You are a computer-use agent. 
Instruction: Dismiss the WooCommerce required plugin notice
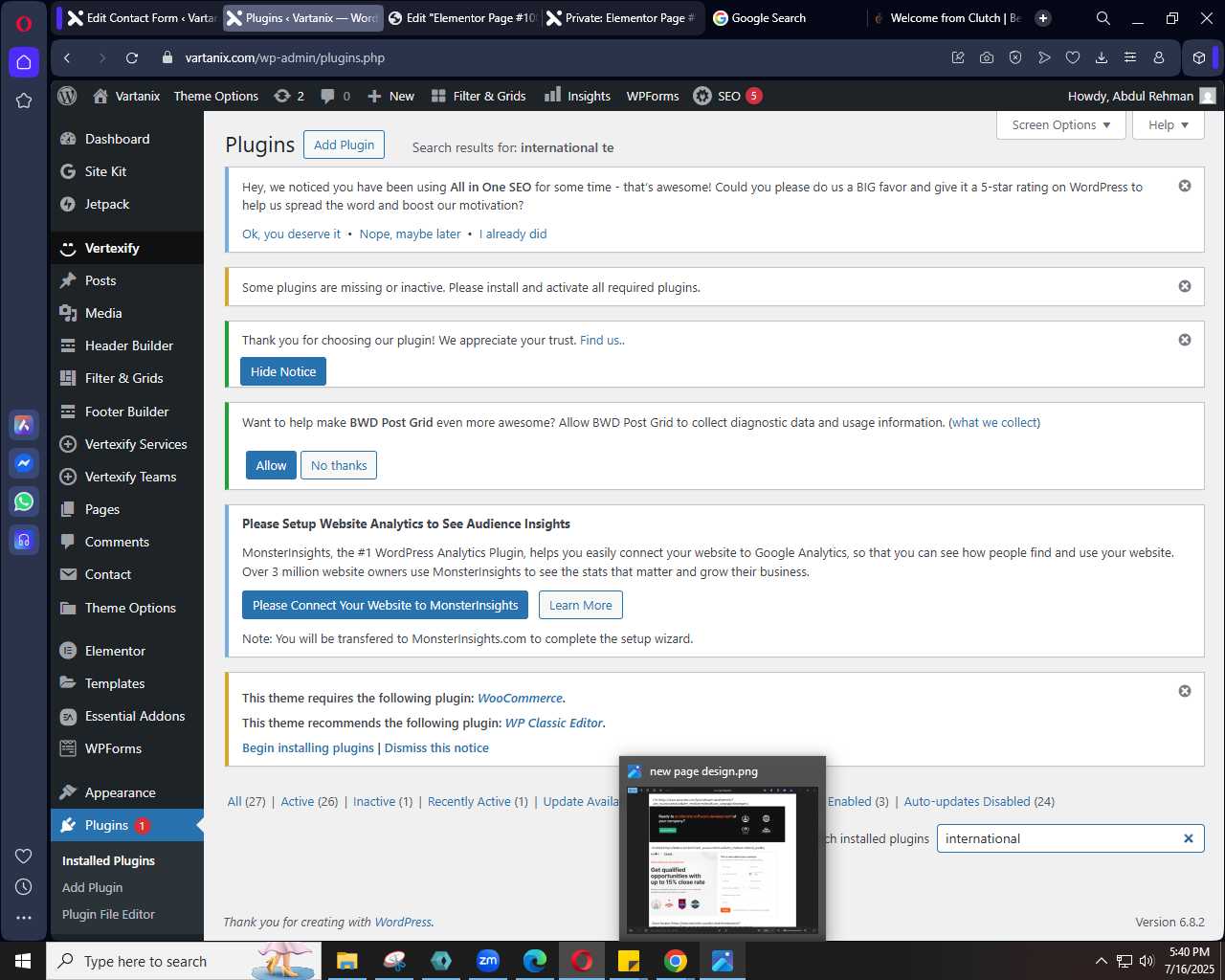coord(1185,691)
